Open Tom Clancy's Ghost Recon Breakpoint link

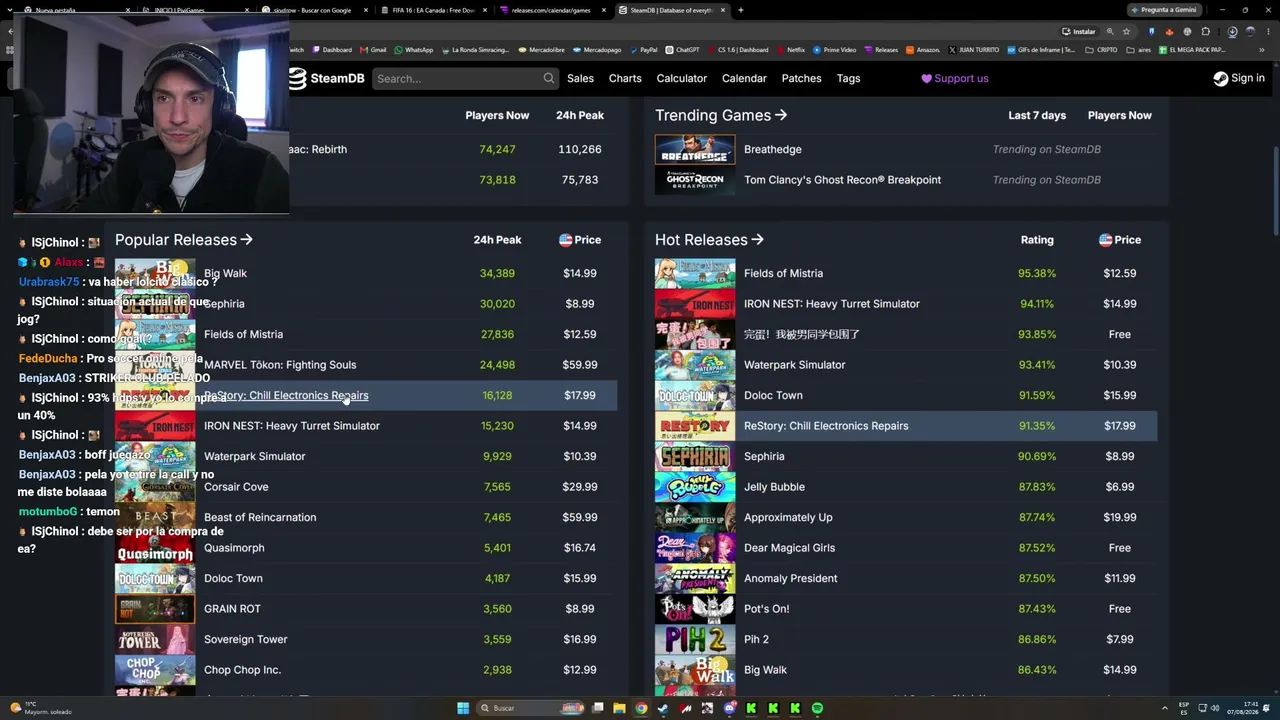click(x=843, y=180)
